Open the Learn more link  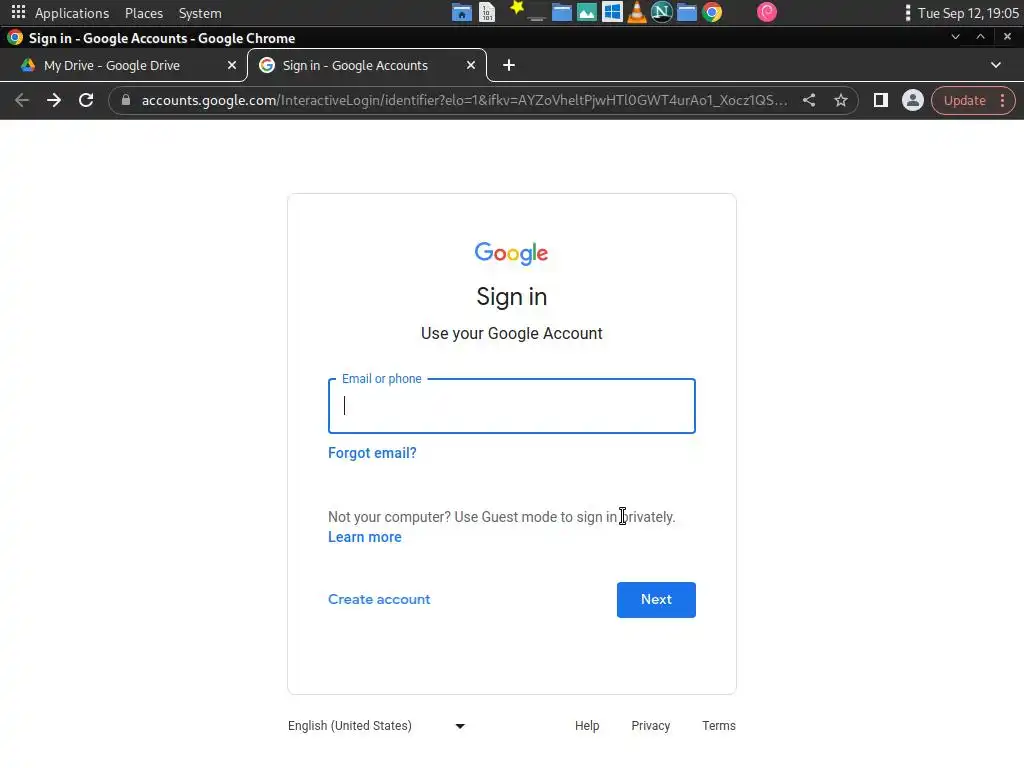click(364, 537)
